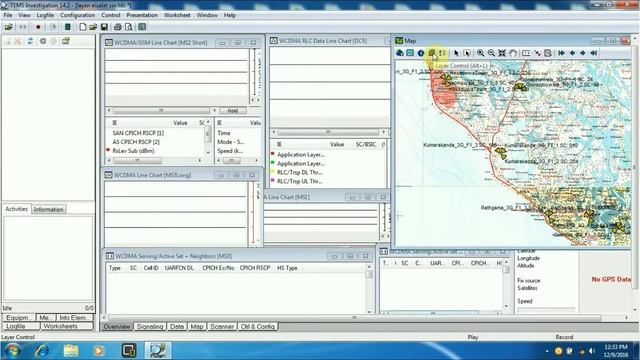640x360 pixels.
Task: Click the print preview icon
Action: (x=129, y=27)
